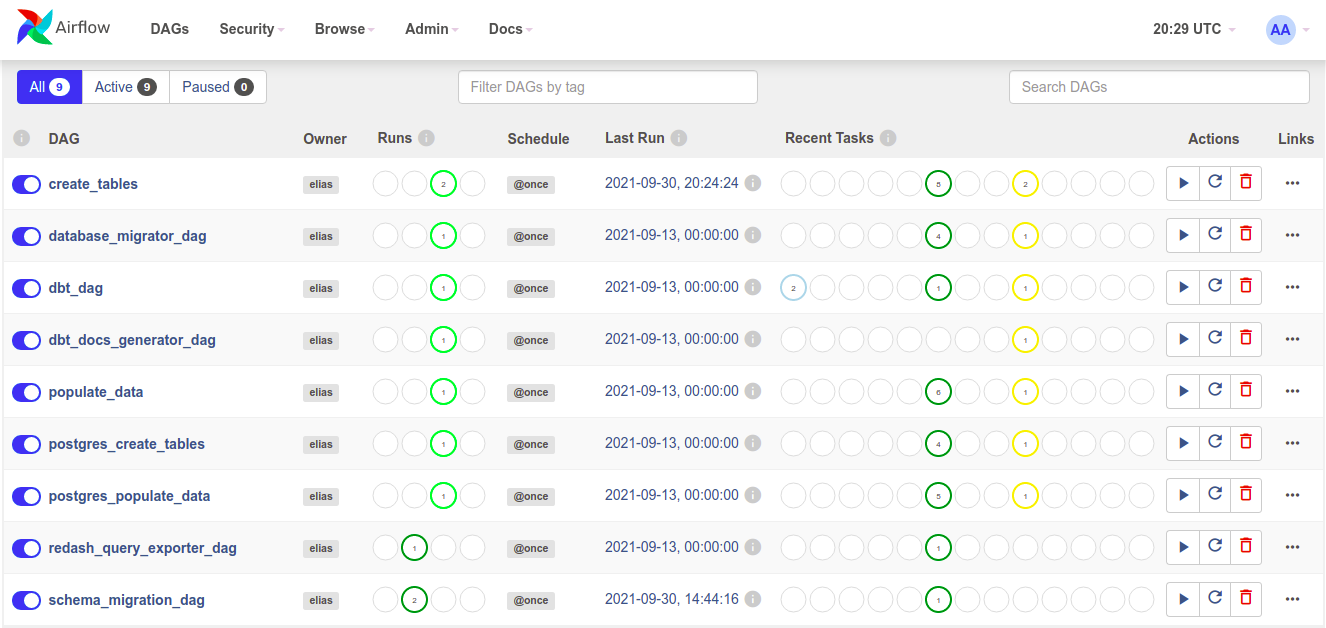
Task: Refresh redash_query_exporter_dag
Action: point(1215,547)
